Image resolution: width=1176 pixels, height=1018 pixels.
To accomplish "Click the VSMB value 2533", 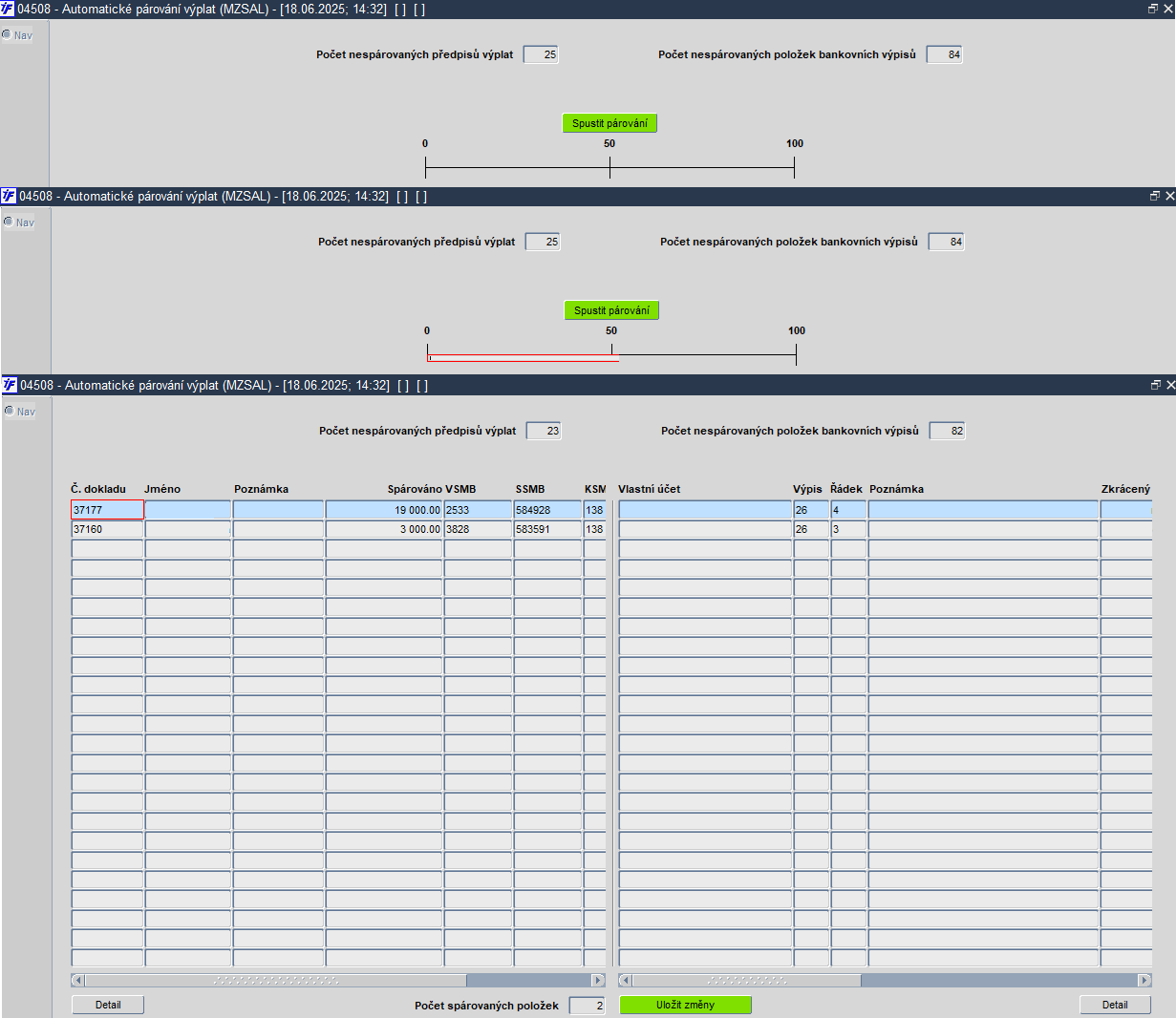I will click(478, 510).
